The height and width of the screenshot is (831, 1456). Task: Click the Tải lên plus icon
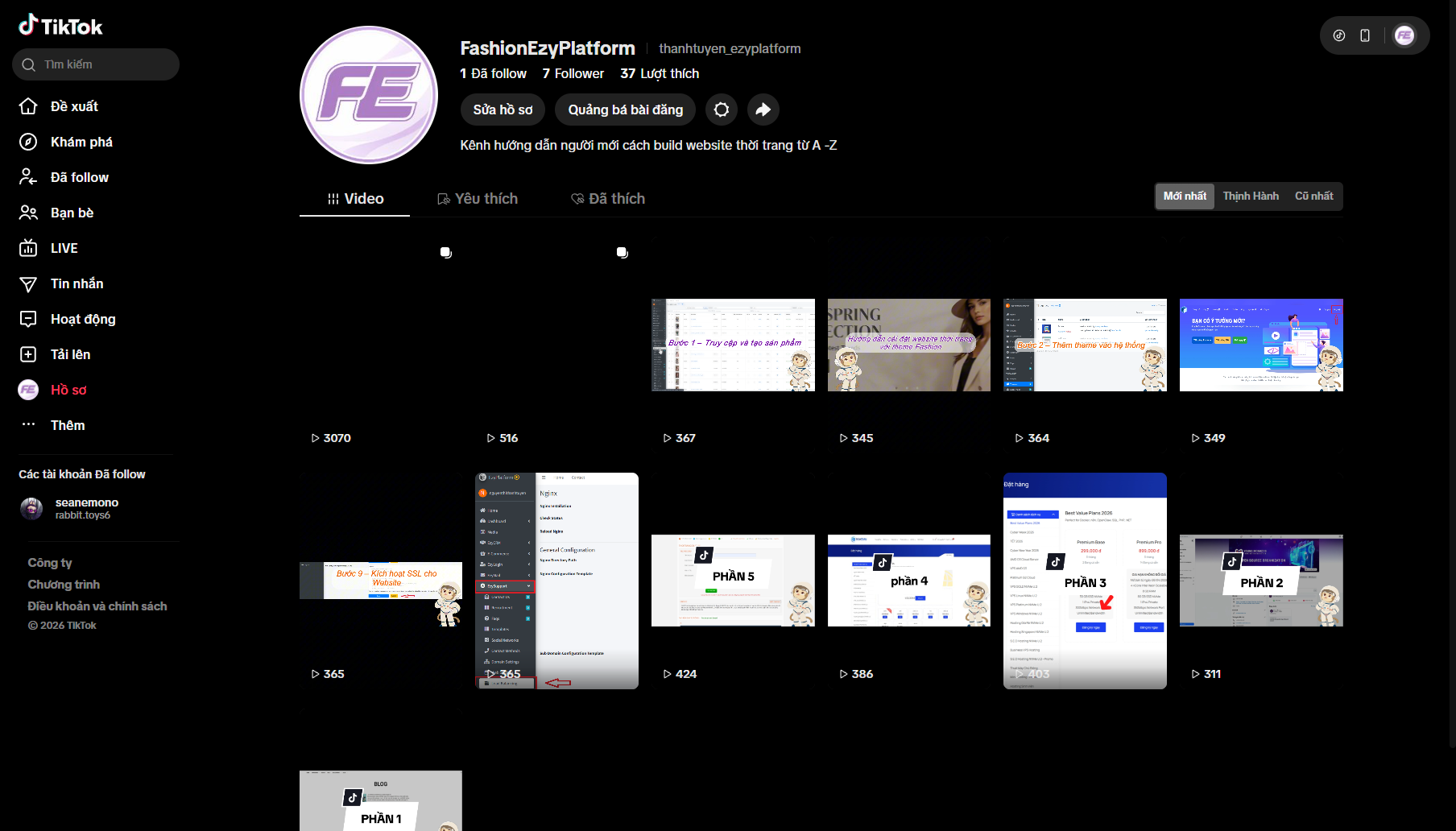28,354
